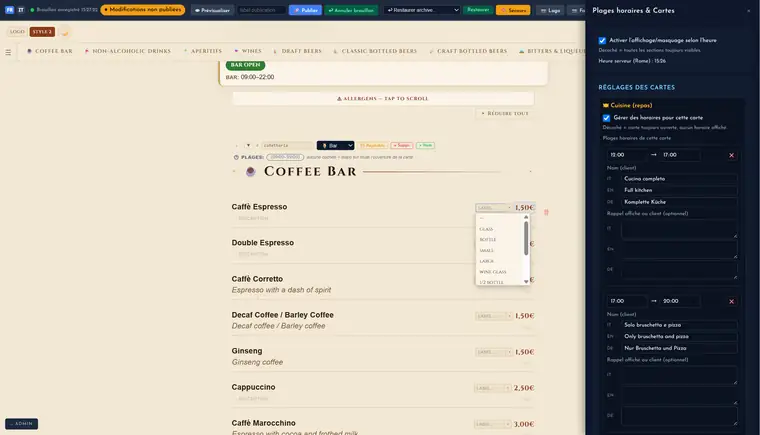Click the red trash icon next to Caffè Espresso
Viewport: 760px width, 435px height.
[x=546, y=212]
